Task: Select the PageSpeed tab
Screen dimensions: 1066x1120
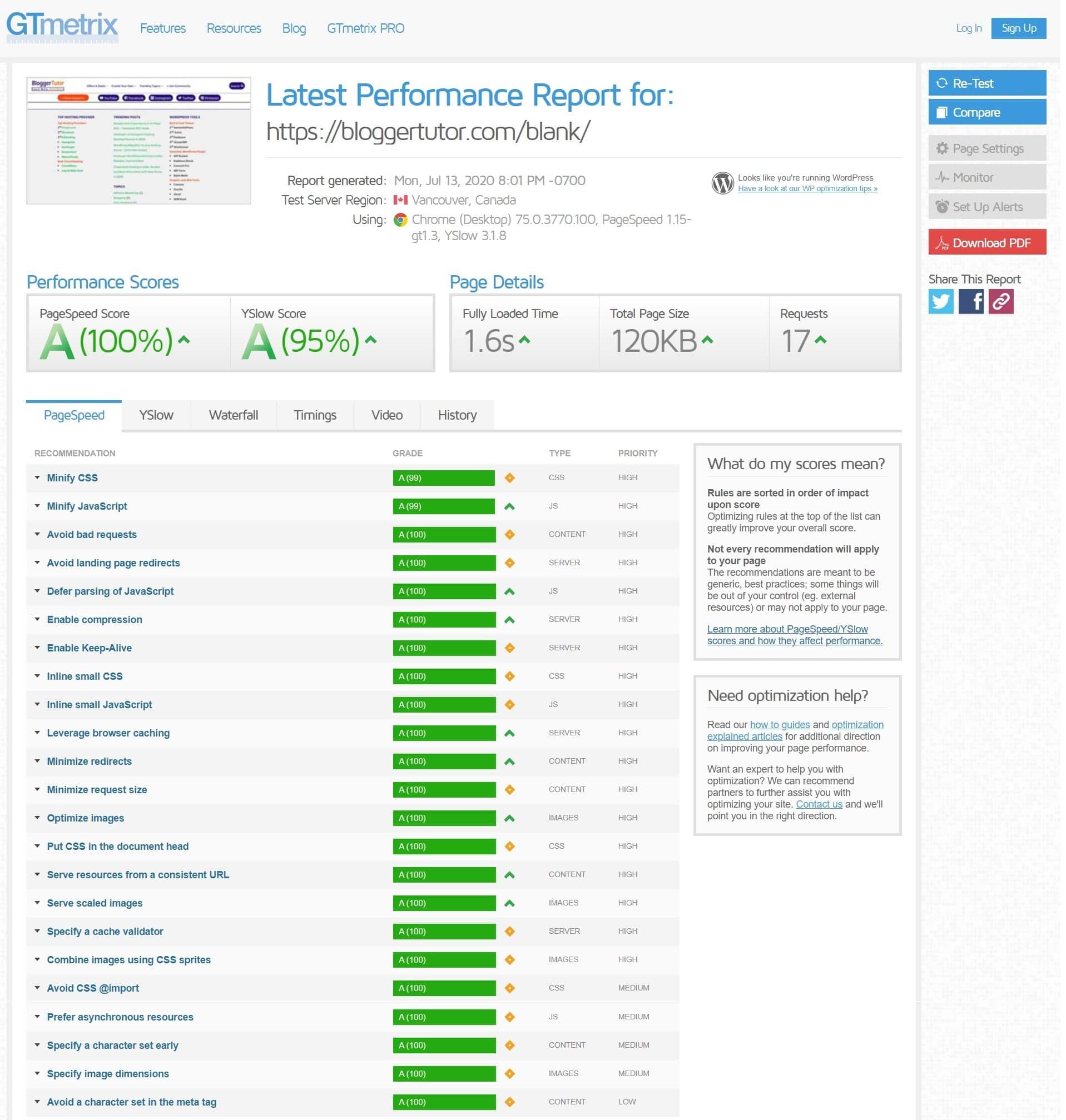Action: [74, 415]
